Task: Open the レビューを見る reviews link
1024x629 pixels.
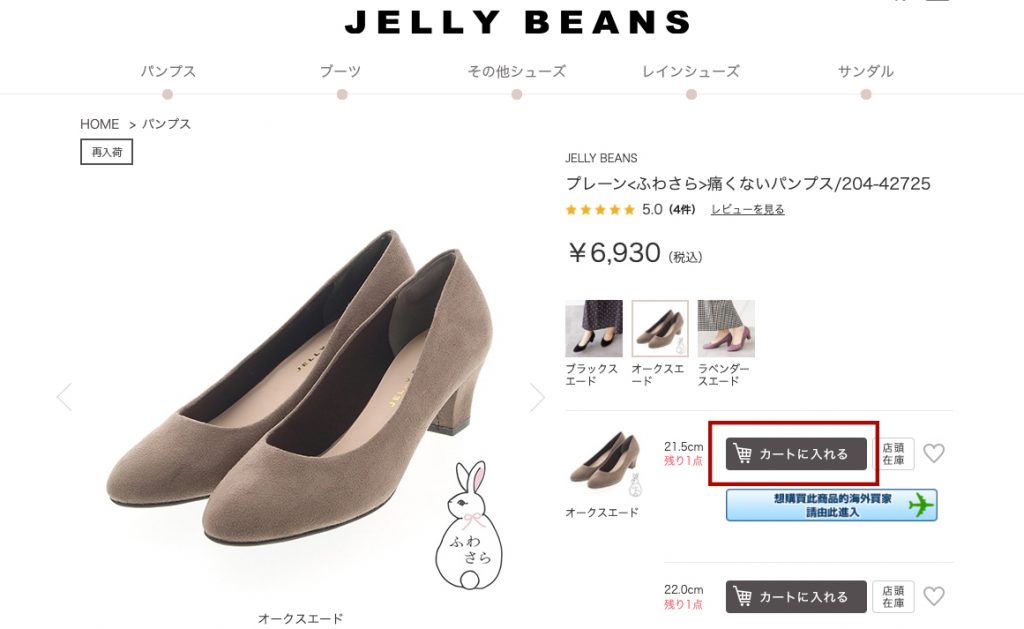Action: pos(748,210)
